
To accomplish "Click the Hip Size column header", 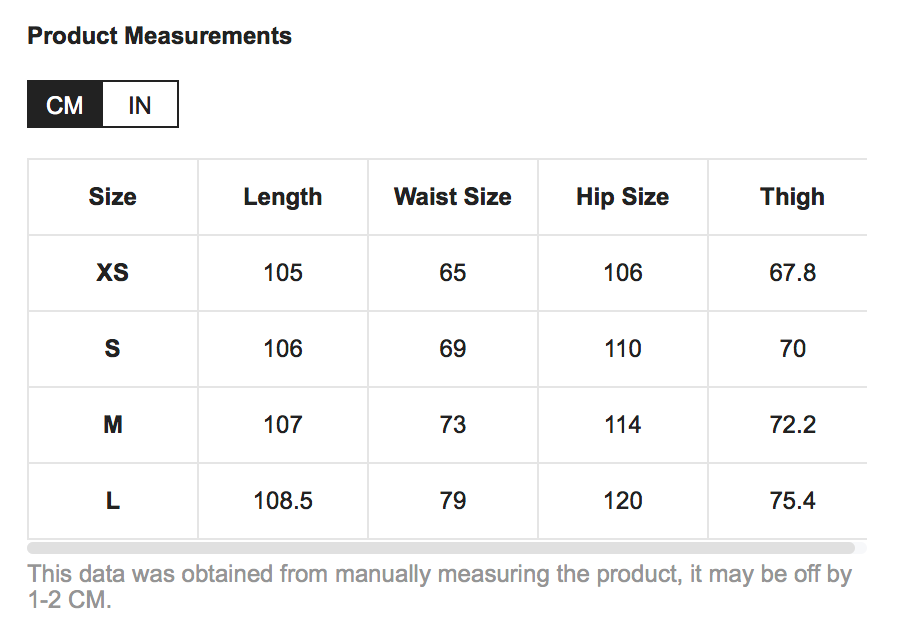I will 622,197.
